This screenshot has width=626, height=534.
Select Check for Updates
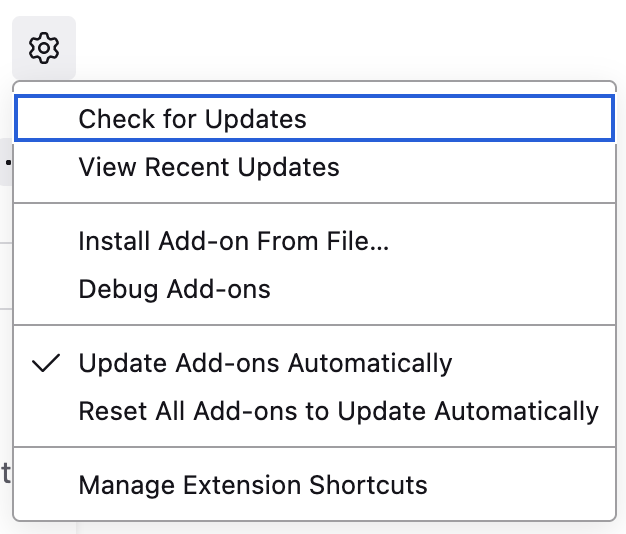pos(192,120)
